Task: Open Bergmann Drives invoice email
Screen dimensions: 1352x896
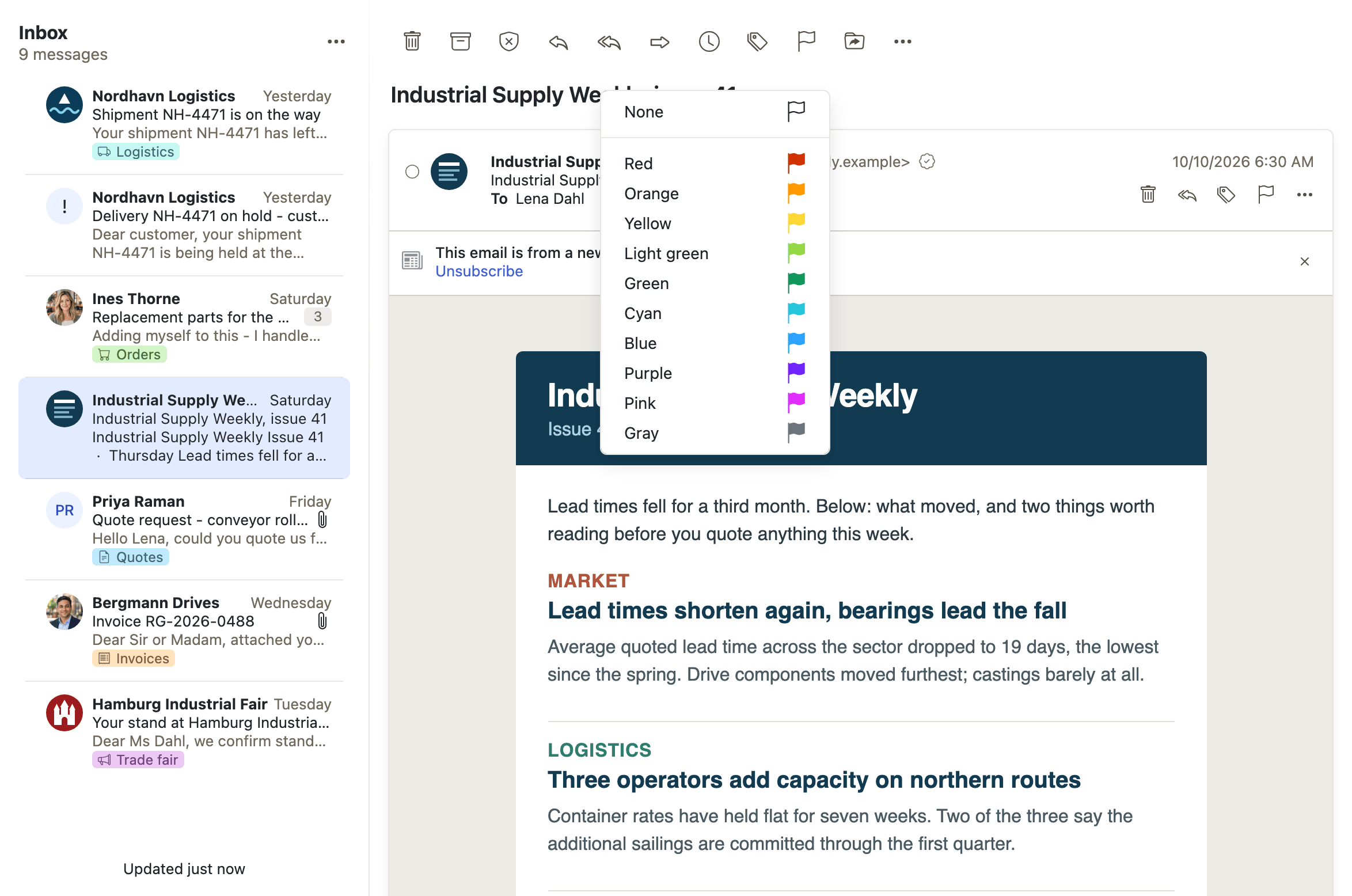Action: point(184,630)
